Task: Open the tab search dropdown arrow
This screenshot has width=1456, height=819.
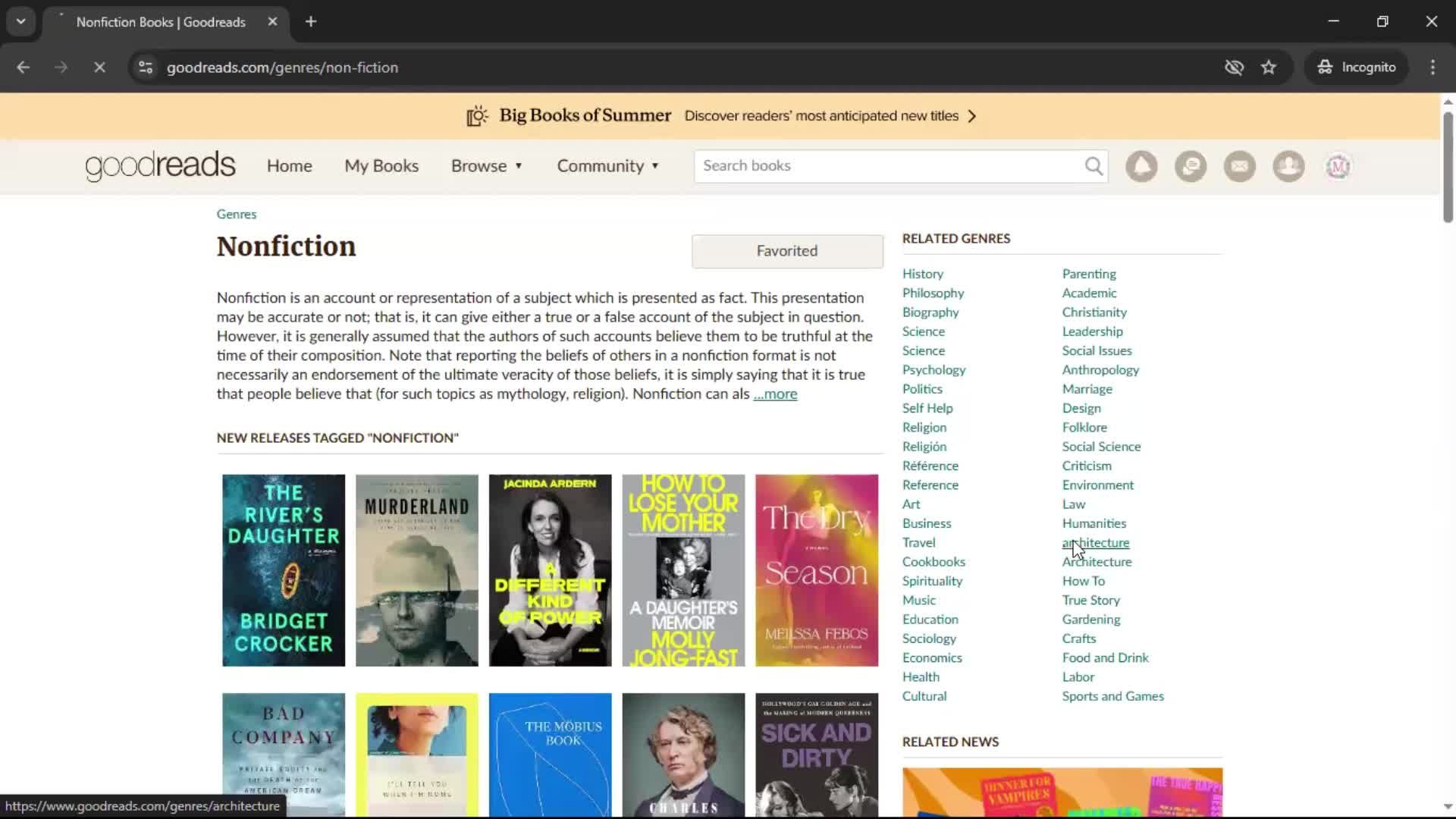Action: point(21,22)
